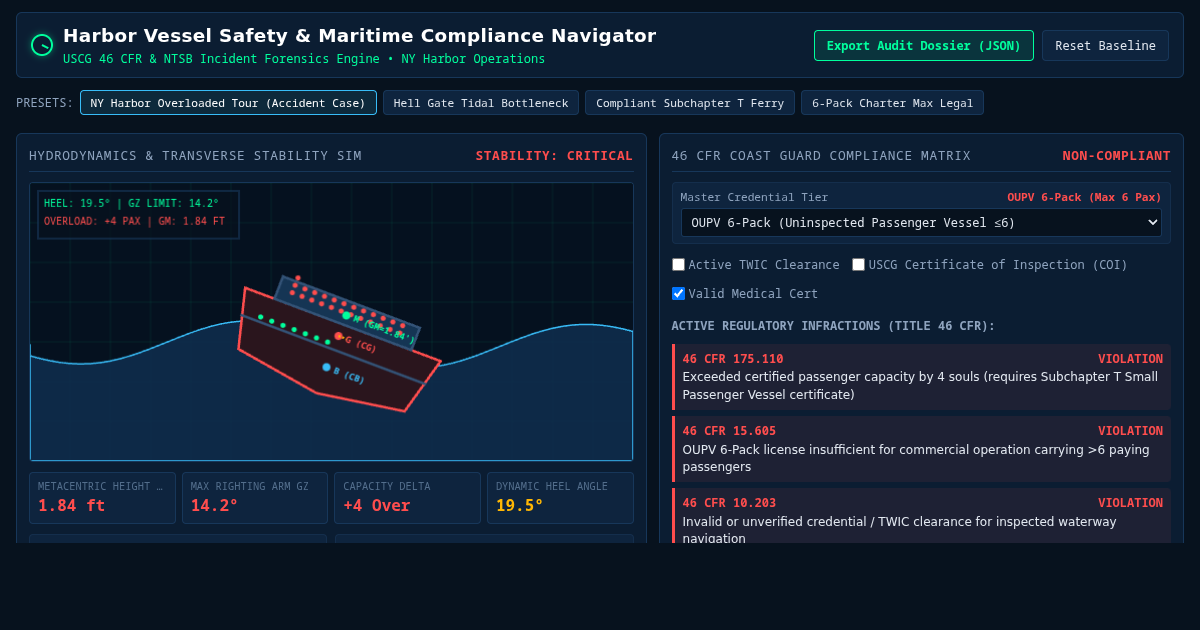Click the Active Regulatory Infractions heading
Image resolution: width=1200 pixels, height=630 pixels.
coord(833,326)
